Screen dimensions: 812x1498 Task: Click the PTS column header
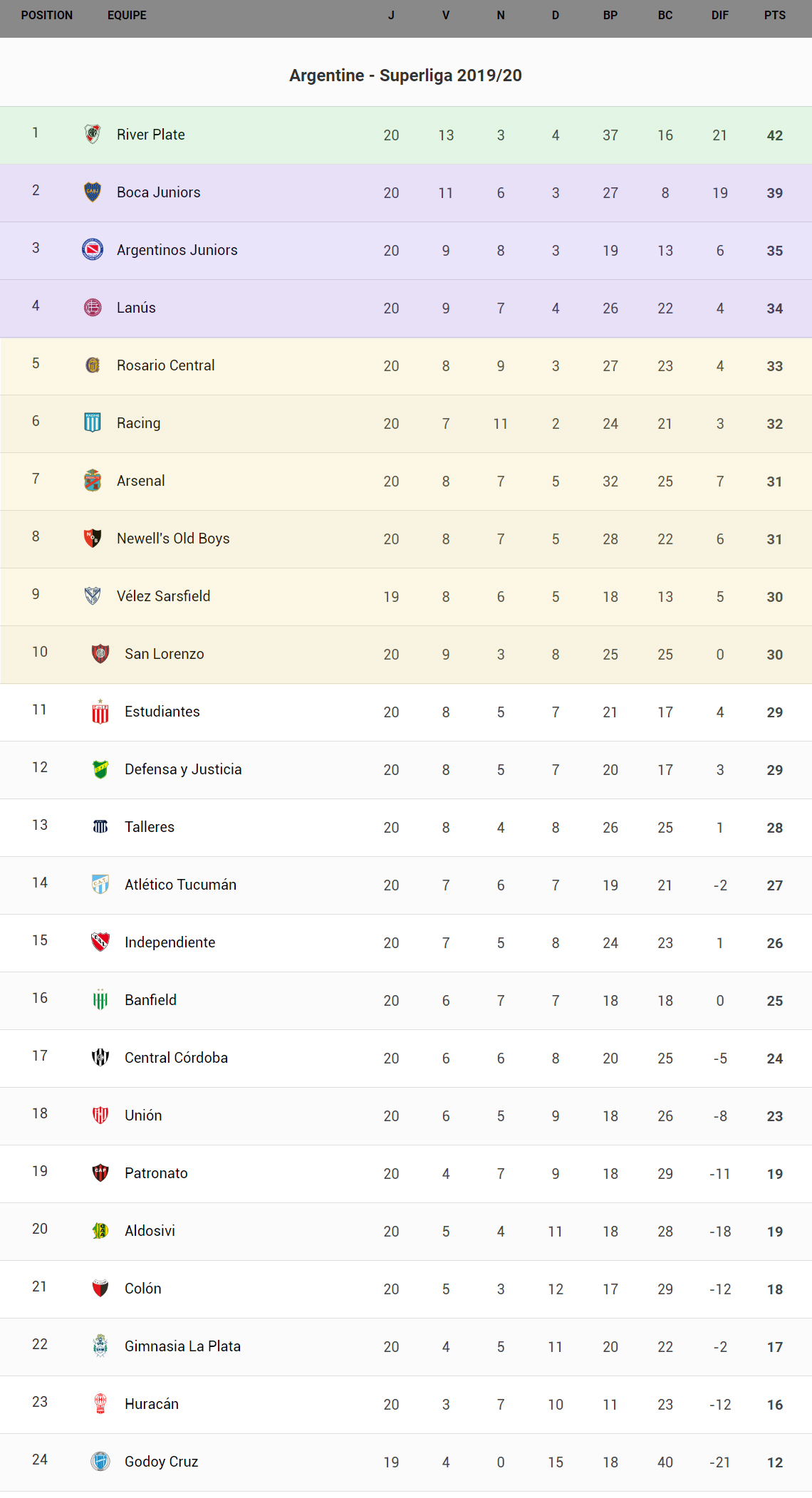pos(775,15)
